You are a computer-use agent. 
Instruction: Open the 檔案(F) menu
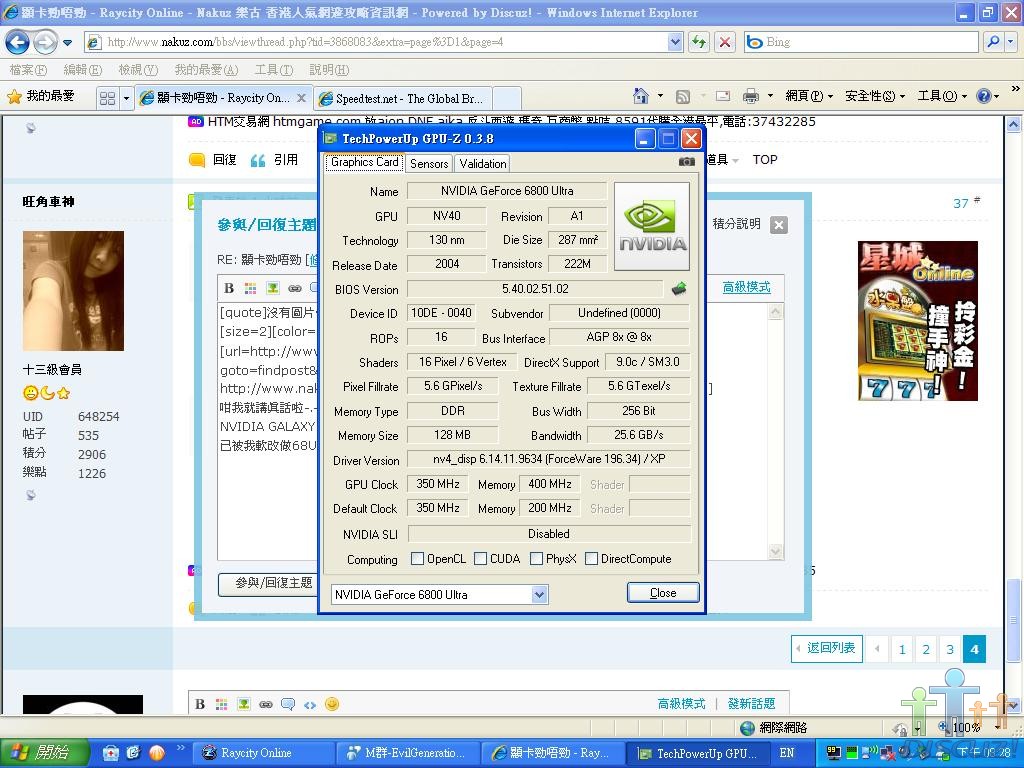(x=28, y=70)
